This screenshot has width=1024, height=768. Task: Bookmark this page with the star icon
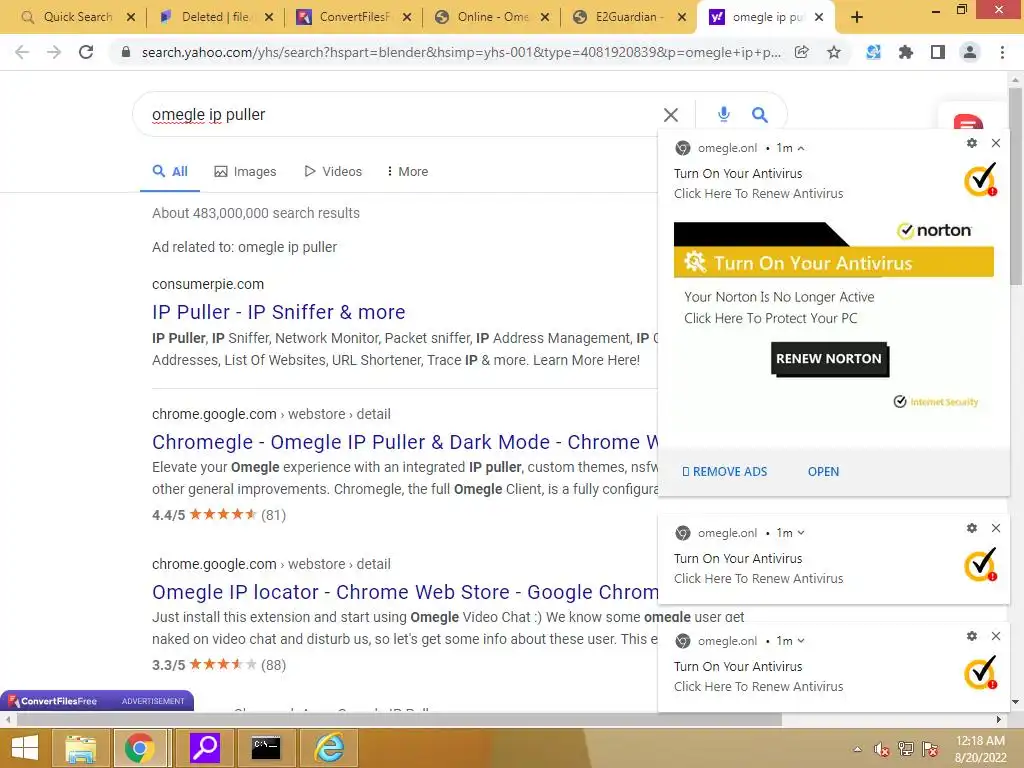coord(834,52)
